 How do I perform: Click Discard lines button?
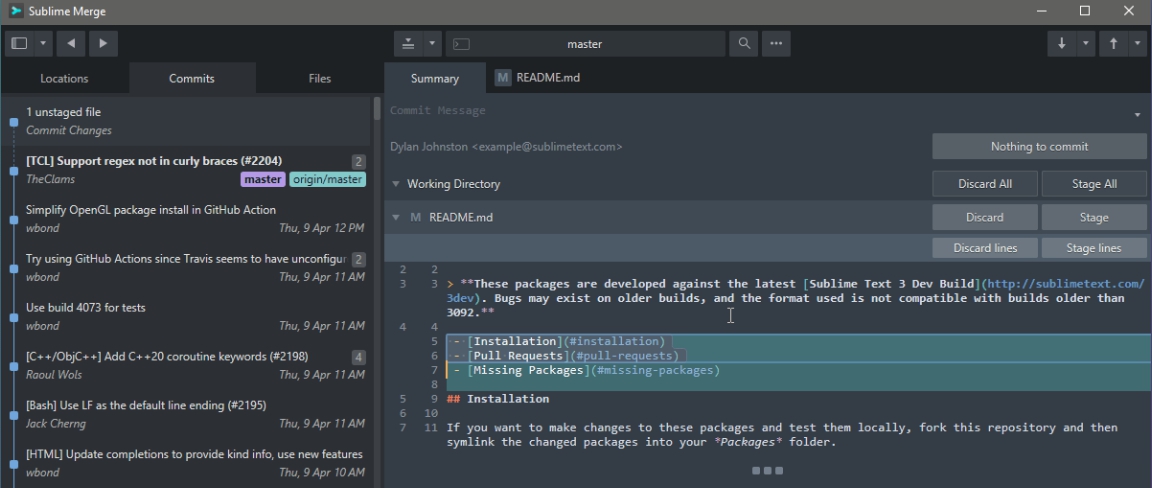[984, 248]
